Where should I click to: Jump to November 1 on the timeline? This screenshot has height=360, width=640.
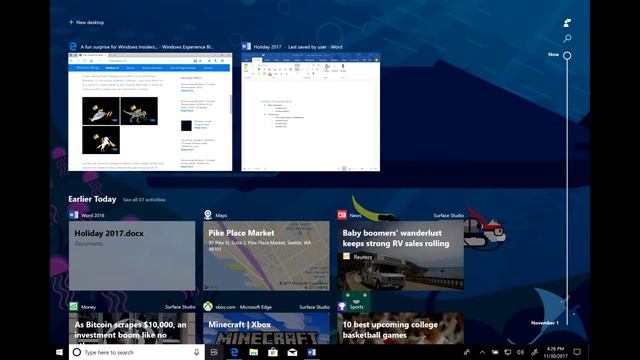tap(545, 323)
